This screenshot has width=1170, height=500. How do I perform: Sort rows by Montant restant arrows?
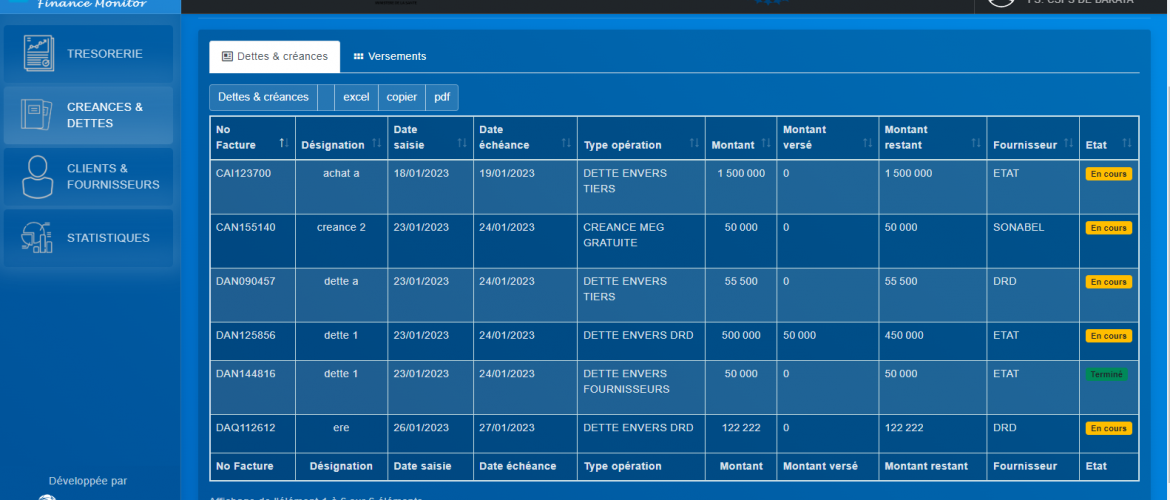(x=974, y=145)
